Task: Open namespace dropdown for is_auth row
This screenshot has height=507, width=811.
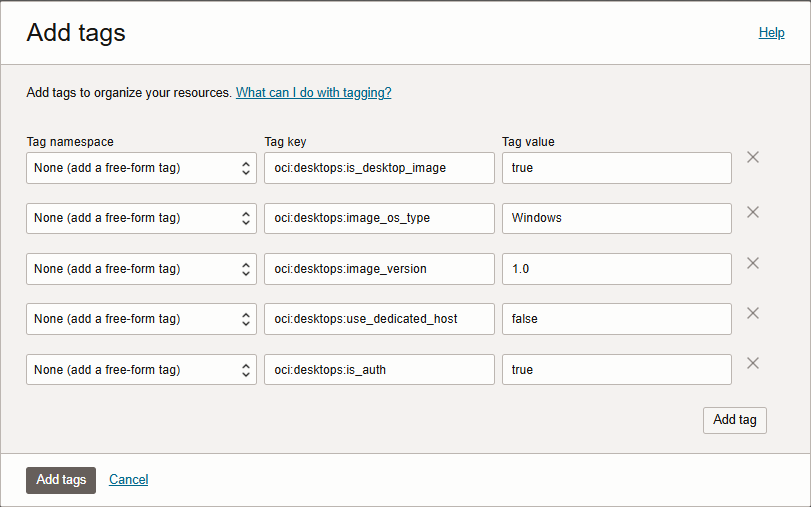Action: coord(141,369)
